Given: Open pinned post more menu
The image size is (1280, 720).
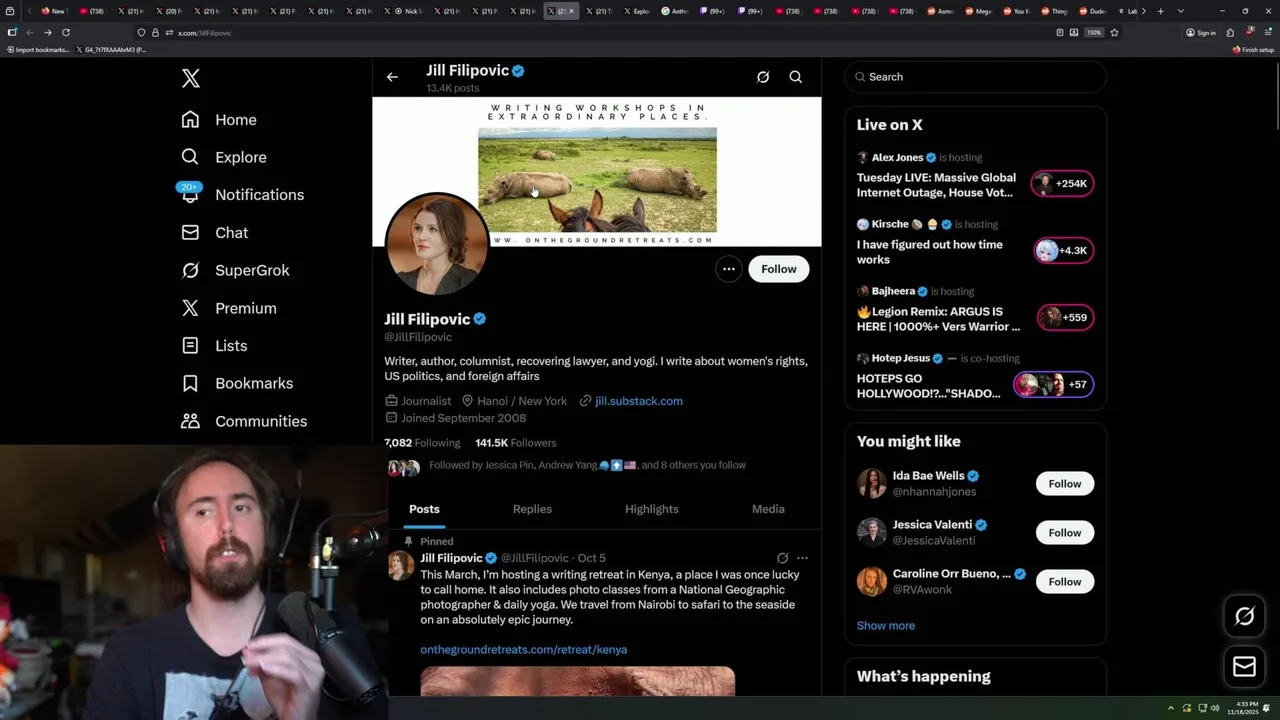Looking at the screenshot, I should (802, 558).
